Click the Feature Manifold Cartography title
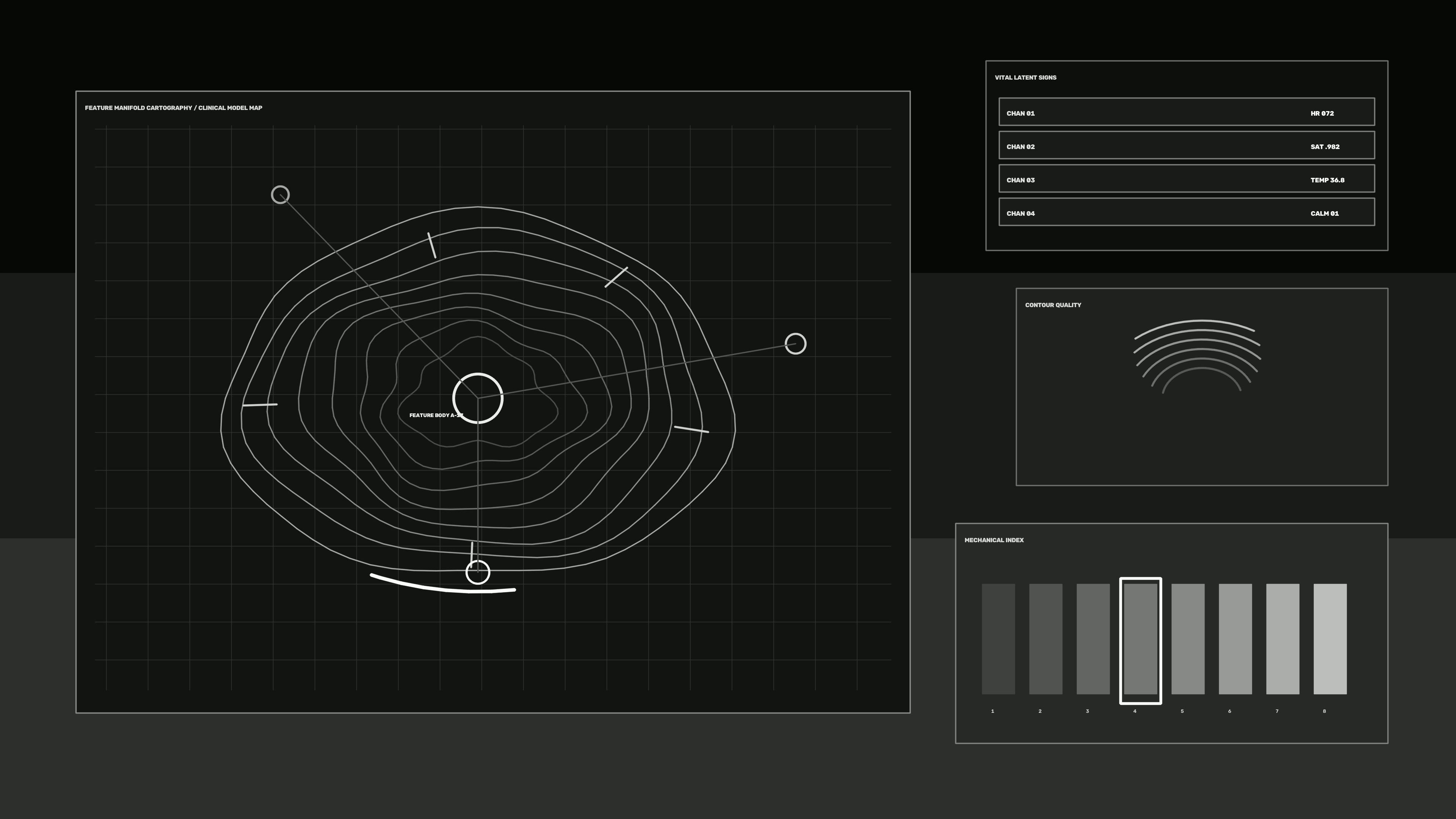 pyautogui.click(x=174, y=108)
